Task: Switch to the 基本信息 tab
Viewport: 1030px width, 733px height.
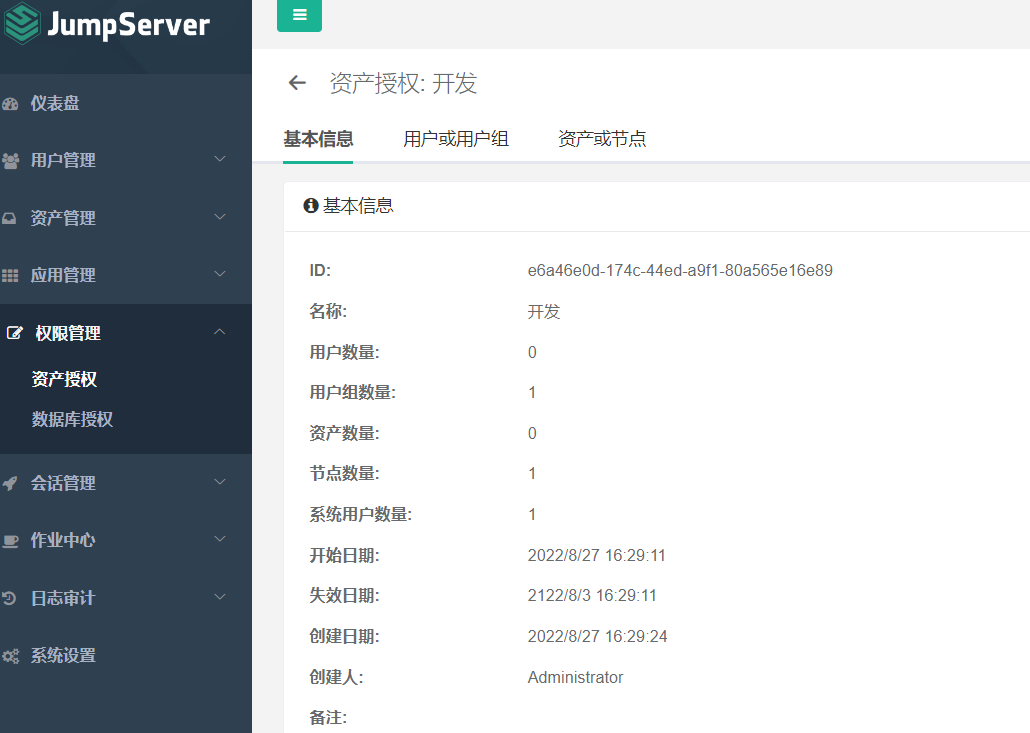Action: 318,139
